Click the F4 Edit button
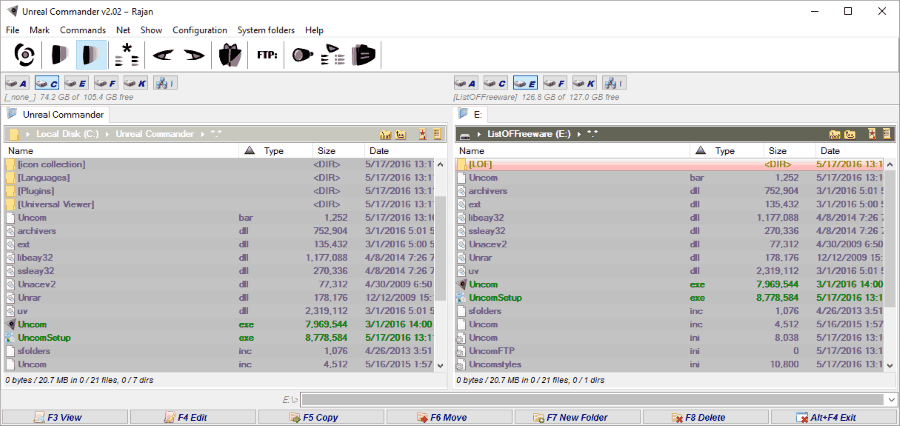 (x=192, y=417)
